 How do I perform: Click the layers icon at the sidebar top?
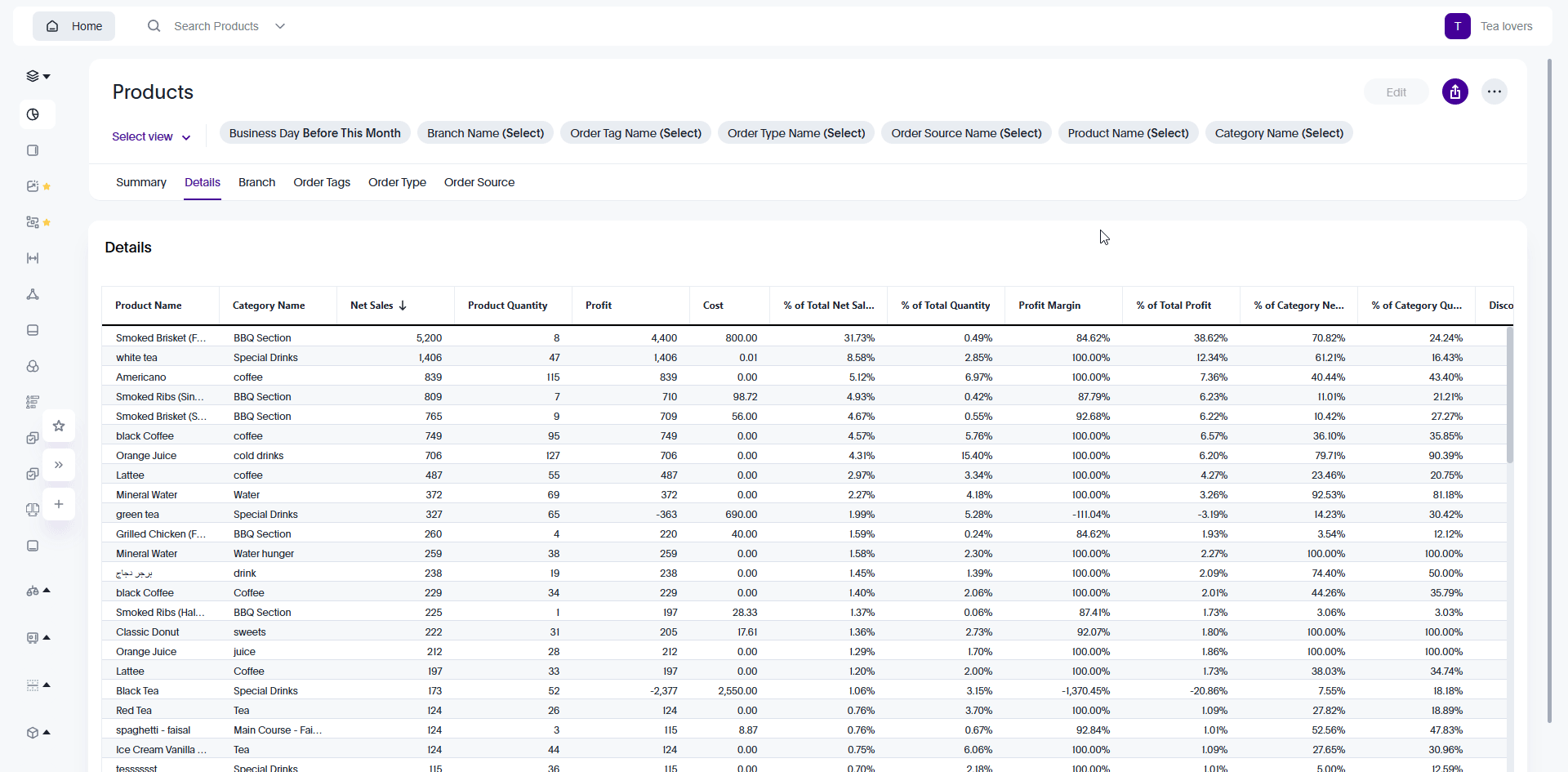point(33,75)
